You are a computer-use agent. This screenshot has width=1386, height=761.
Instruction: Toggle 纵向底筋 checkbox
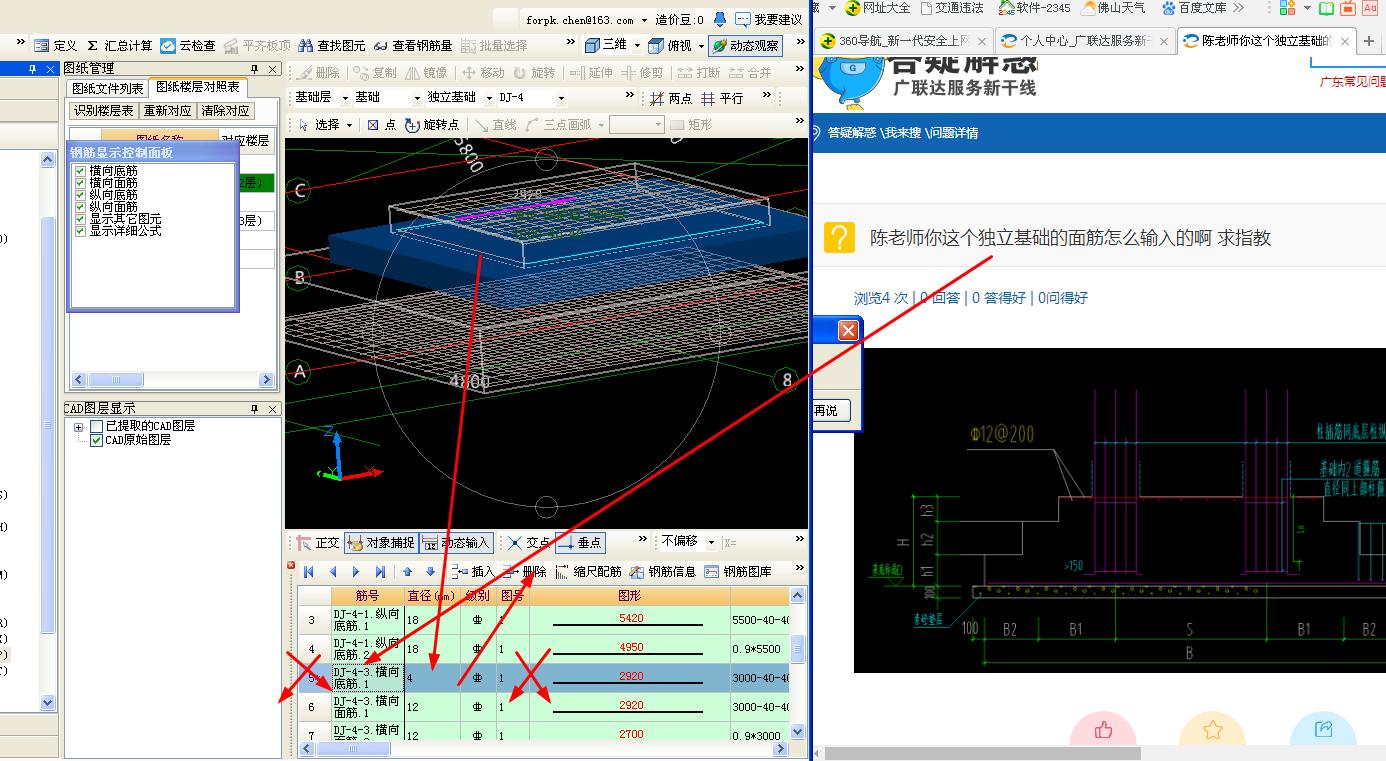pyautogui.click(x=81, y=195)
